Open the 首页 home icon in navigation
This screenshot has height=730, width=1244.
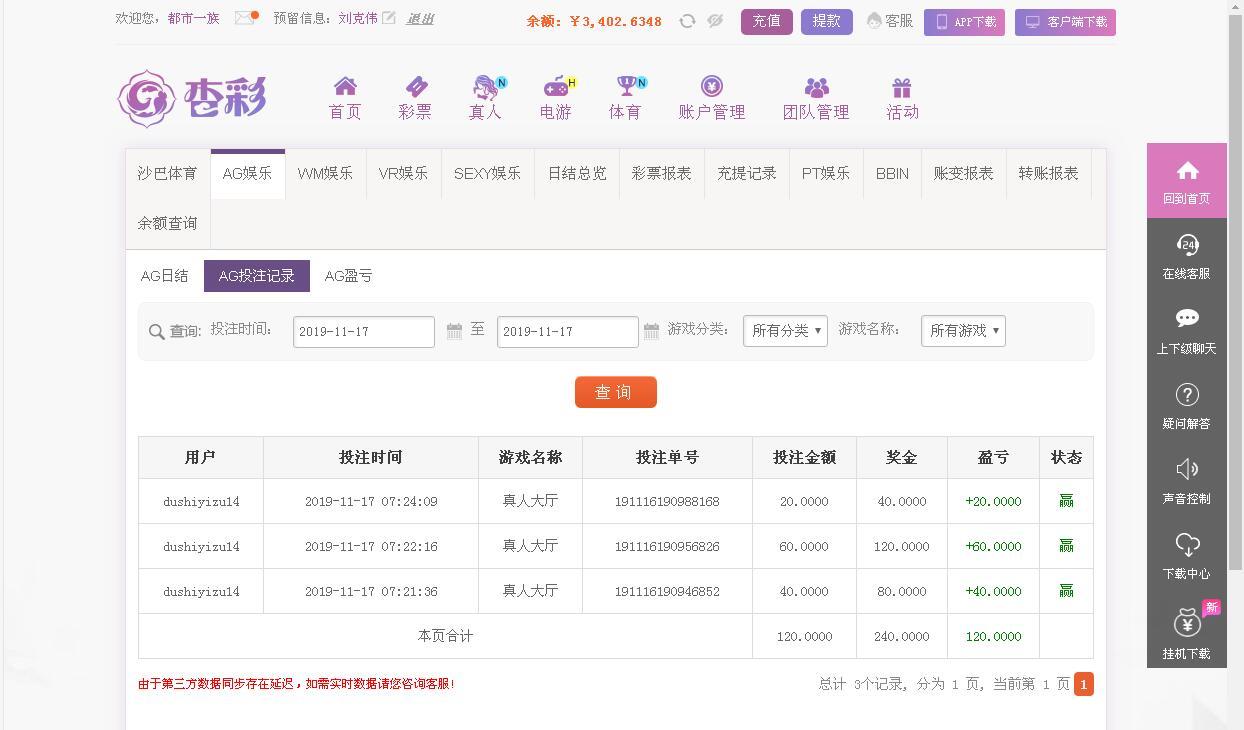click(344, 97)
